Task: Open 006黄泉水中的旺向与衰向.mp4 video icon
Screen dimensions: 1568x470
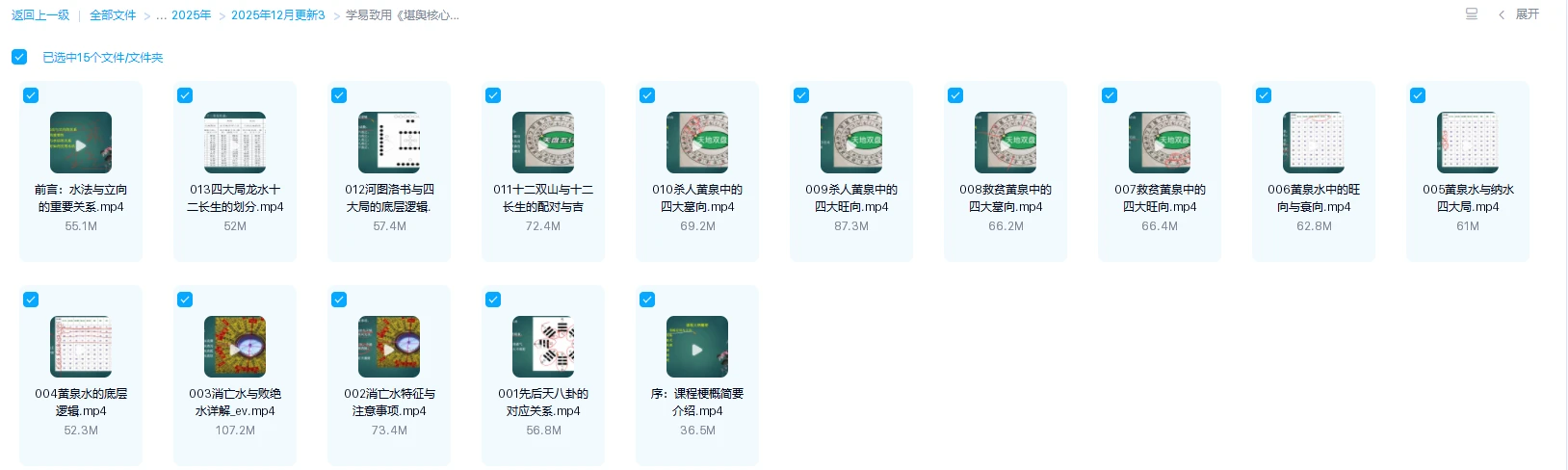Action: [1314, 143]
